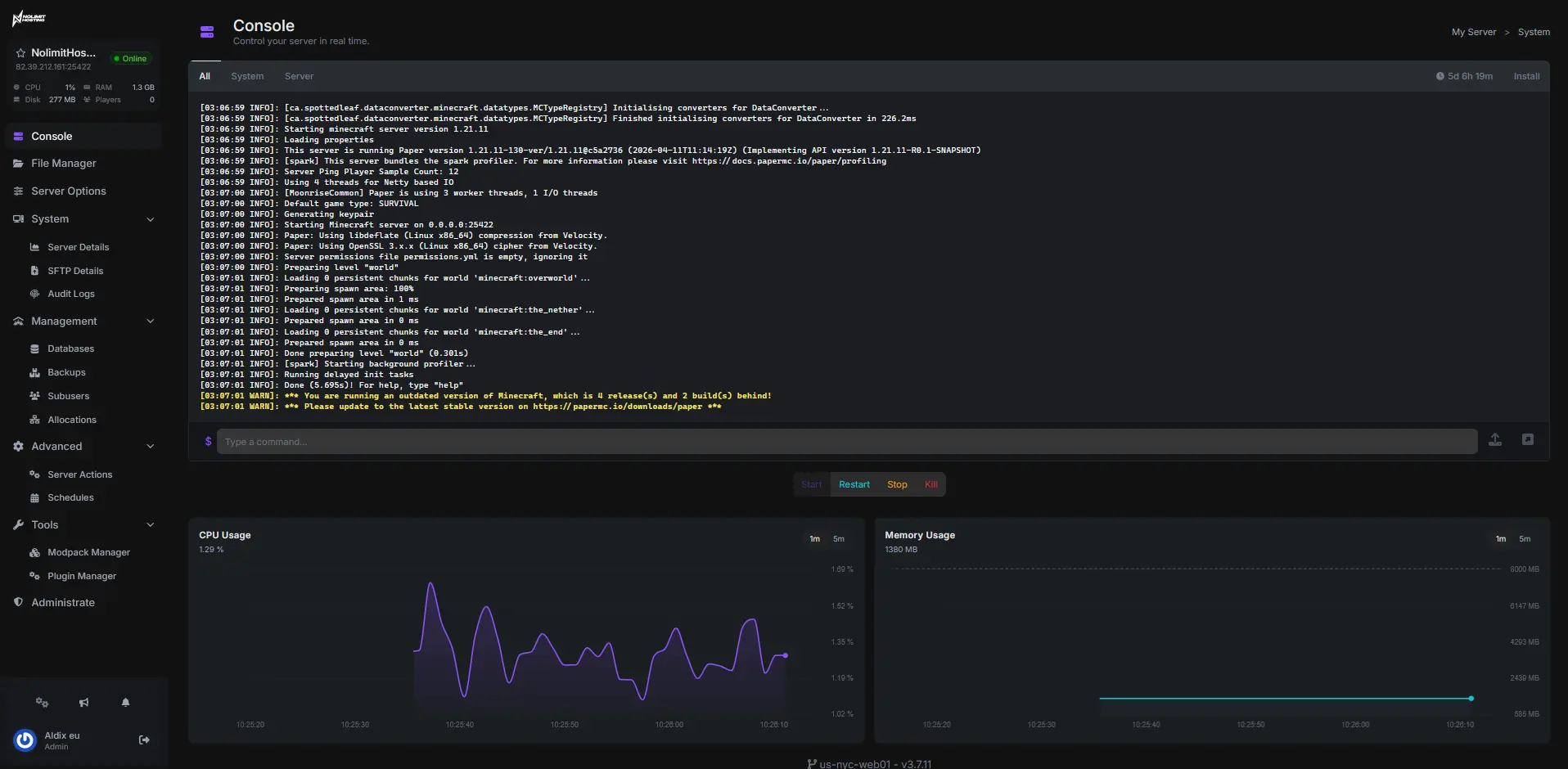Image resolution: width=1568 pixels, height=769 pixels.
Task: Click the Audit Logs fingerprint icon
Action: pyautogui.click(x=34, y=294)
